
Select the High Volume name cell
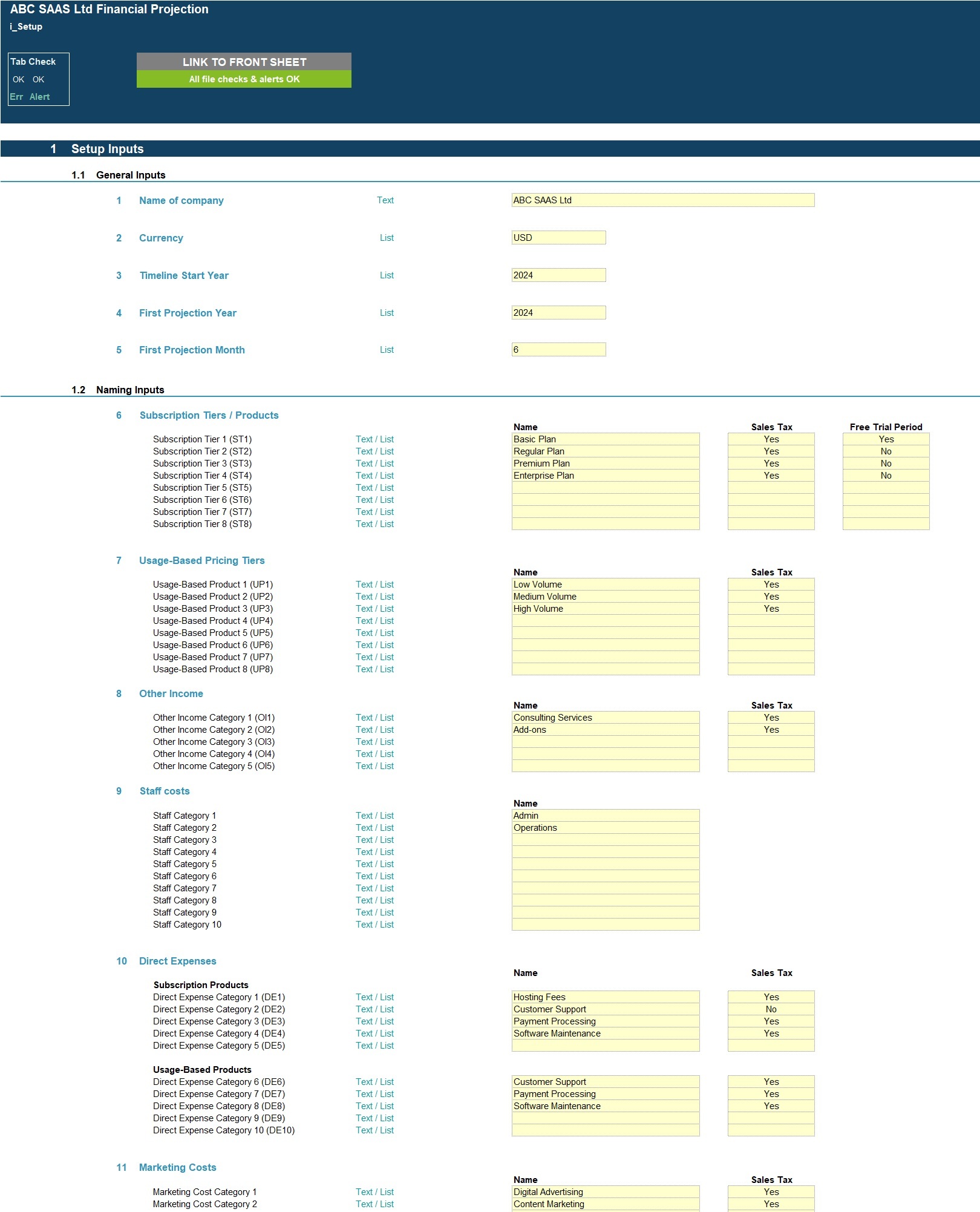pyautogui.click(x=606, y=609)
